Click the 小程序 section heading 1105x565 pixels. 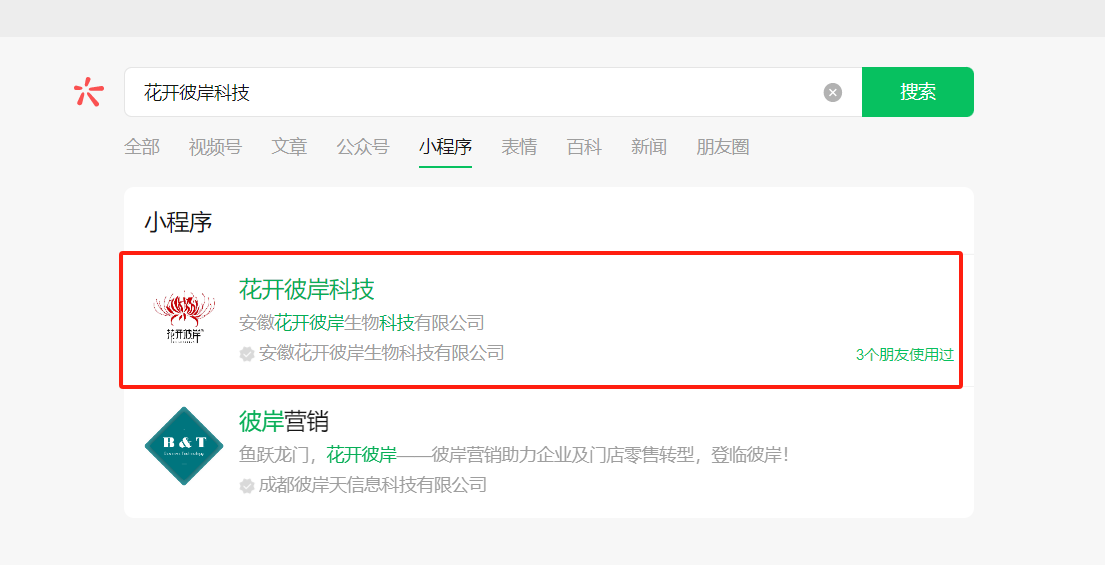178,223
